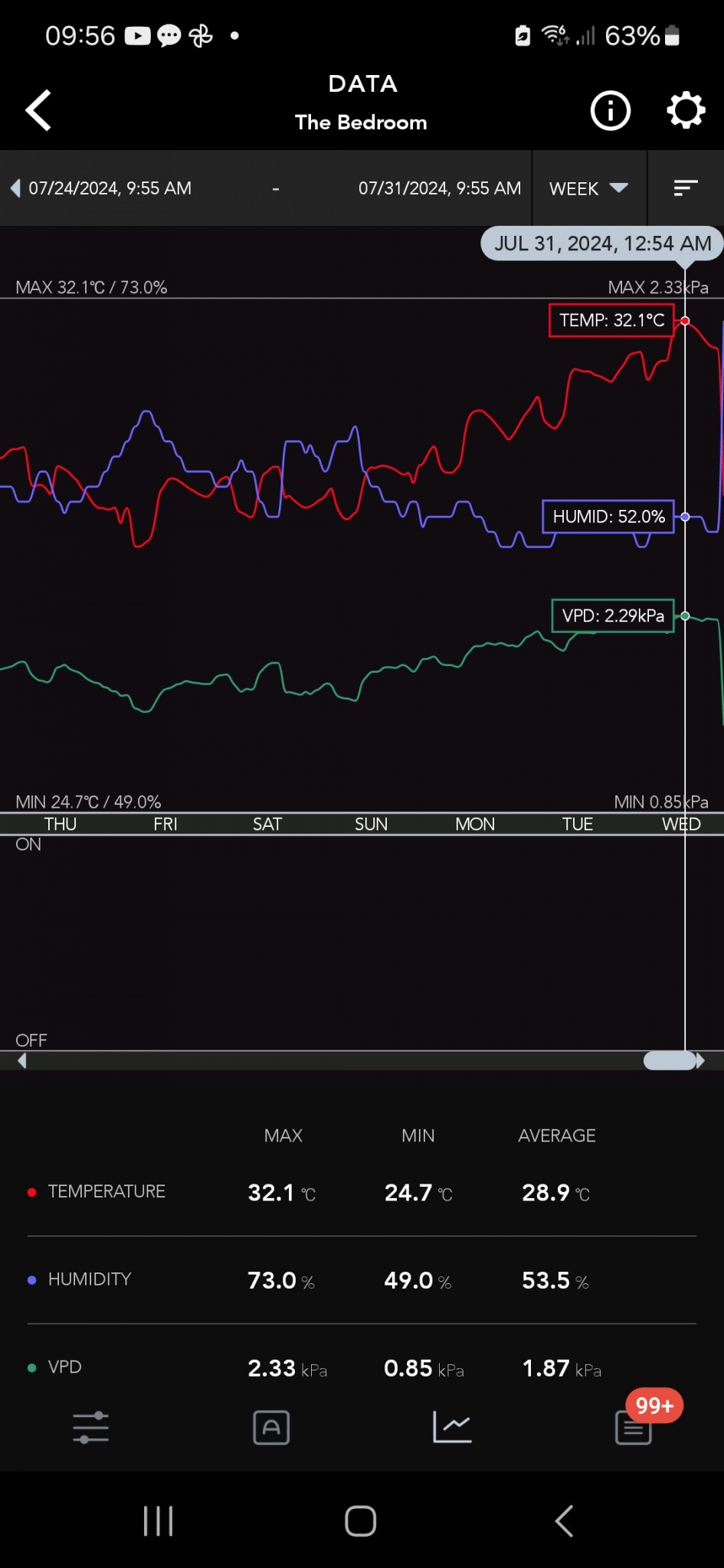Viewport: 724px width, 1568px height.
Task: Select the end date 07/31/2024, 9:55 AM
Action: tap(439, 188)
